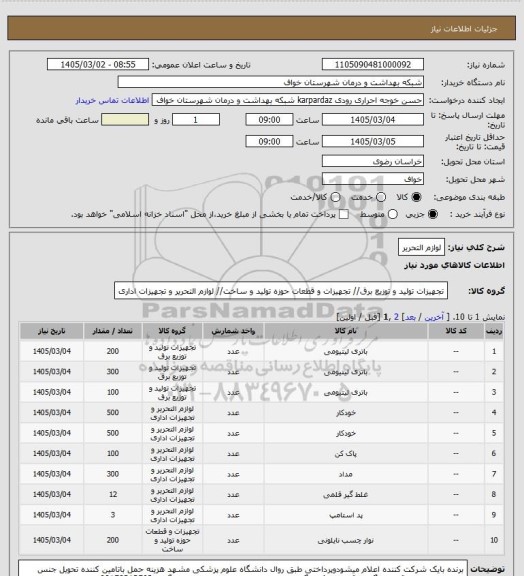This screenshot has width=524, height=576.
Task: Click the نام کالا column header
Action: click(346, 331)
